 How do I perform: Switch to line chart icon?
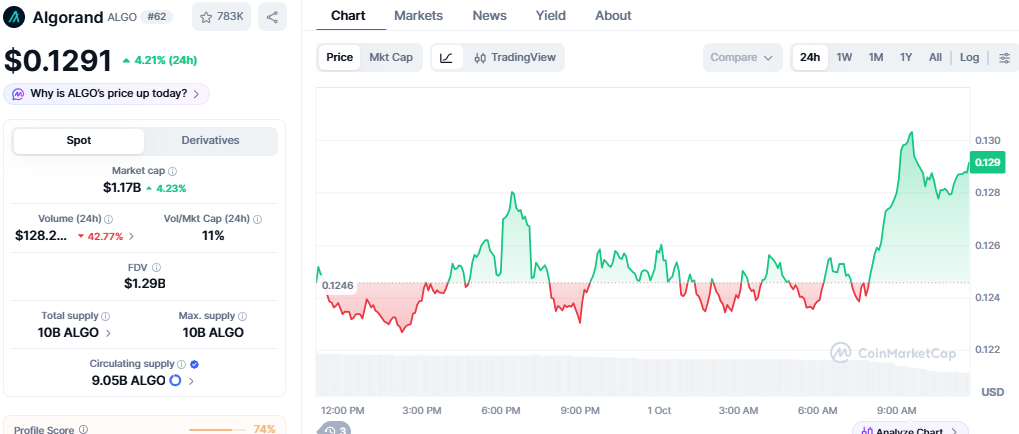pyautogui.click(x=446, y=57)
